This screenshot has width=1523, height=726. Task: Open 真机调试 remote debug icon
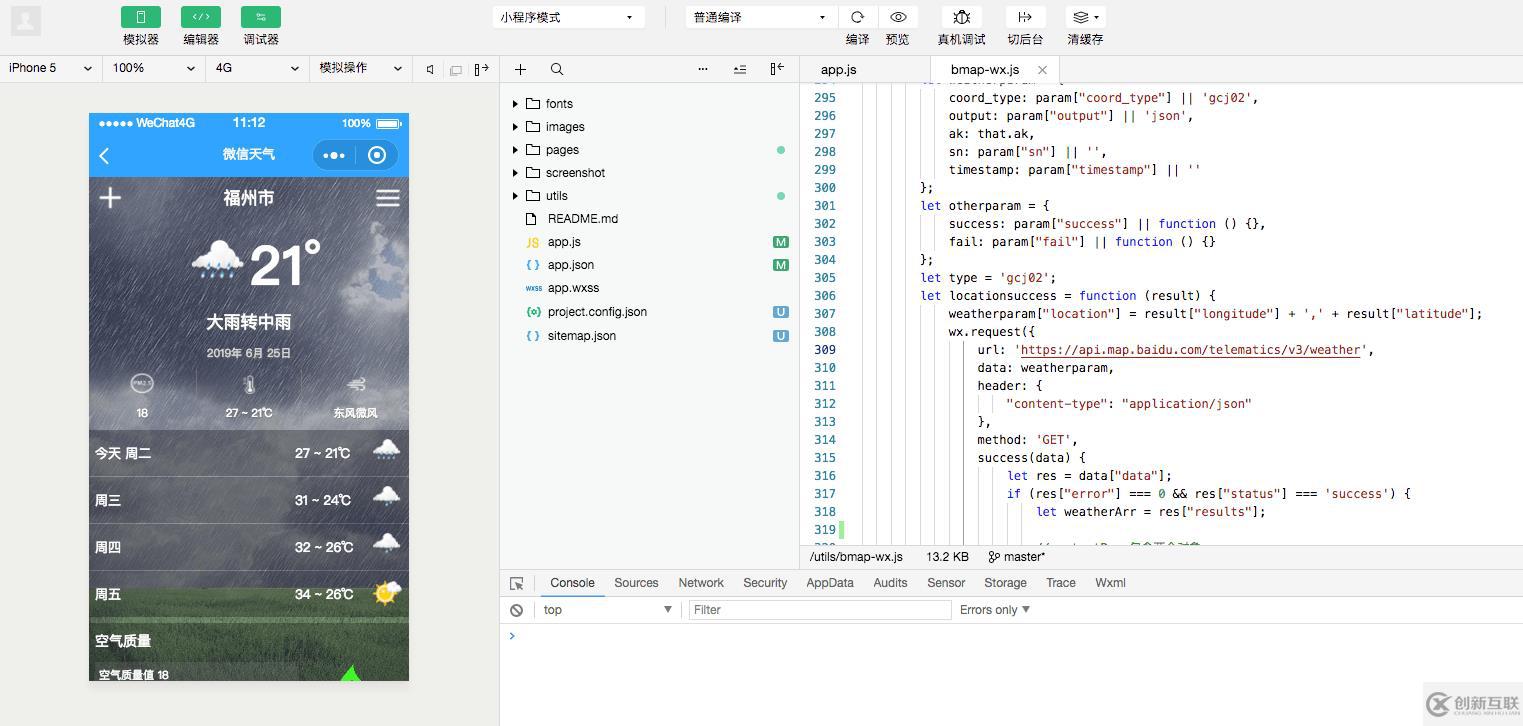[x=961, y=17]
